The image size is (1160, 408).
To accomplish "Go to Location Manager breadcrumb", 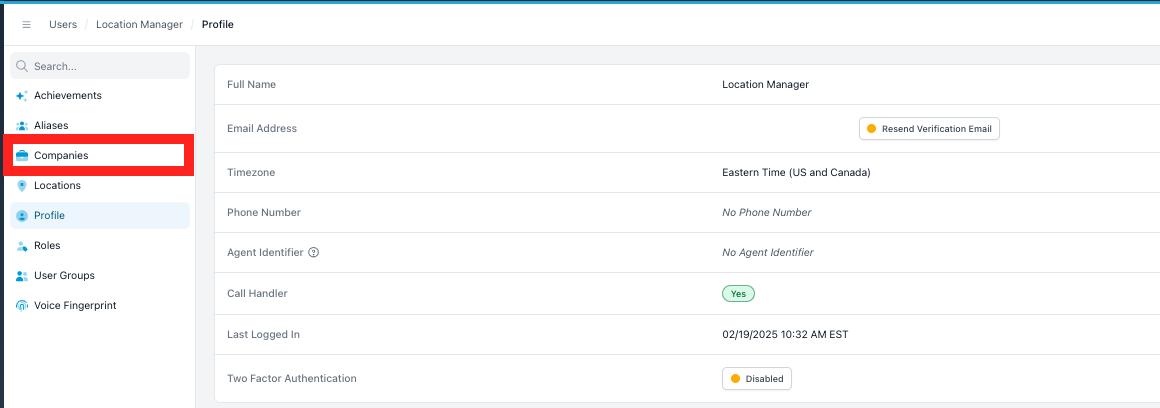I will point(139,24).
